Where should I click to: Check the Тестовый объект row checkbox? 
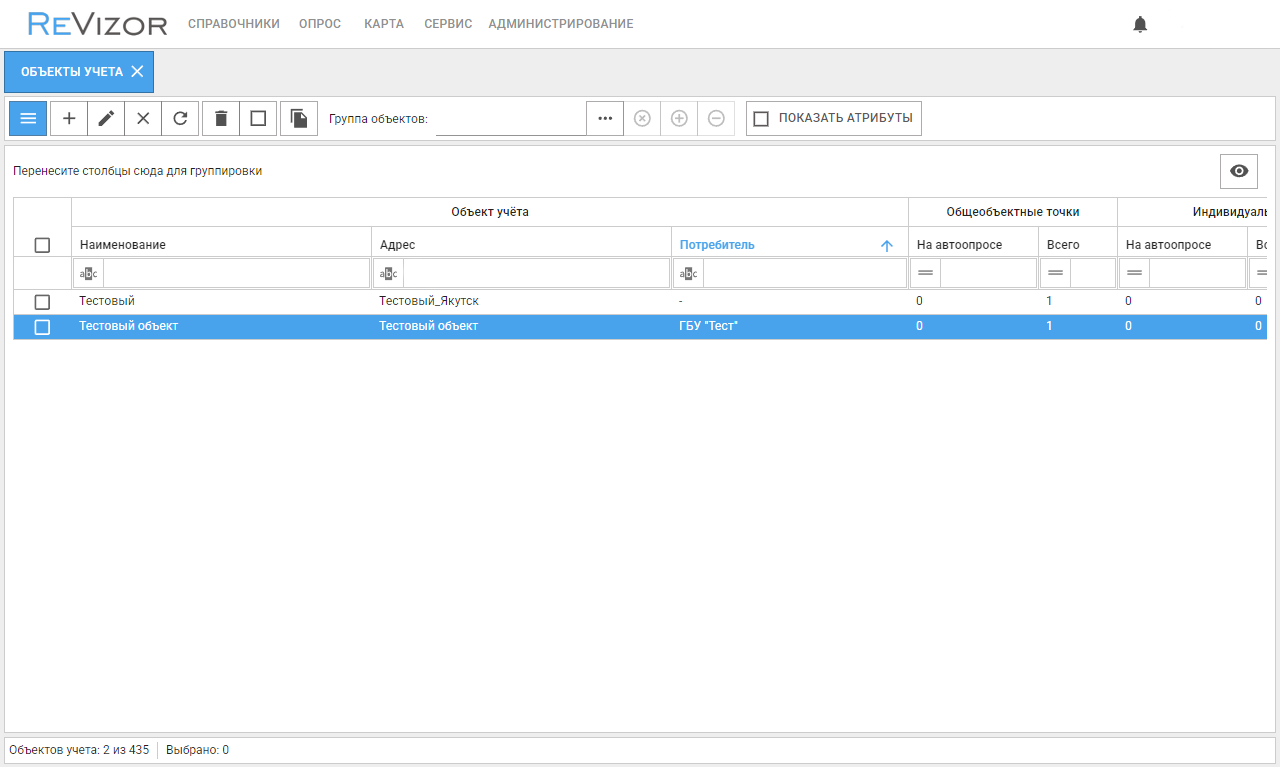coord(42,327)
